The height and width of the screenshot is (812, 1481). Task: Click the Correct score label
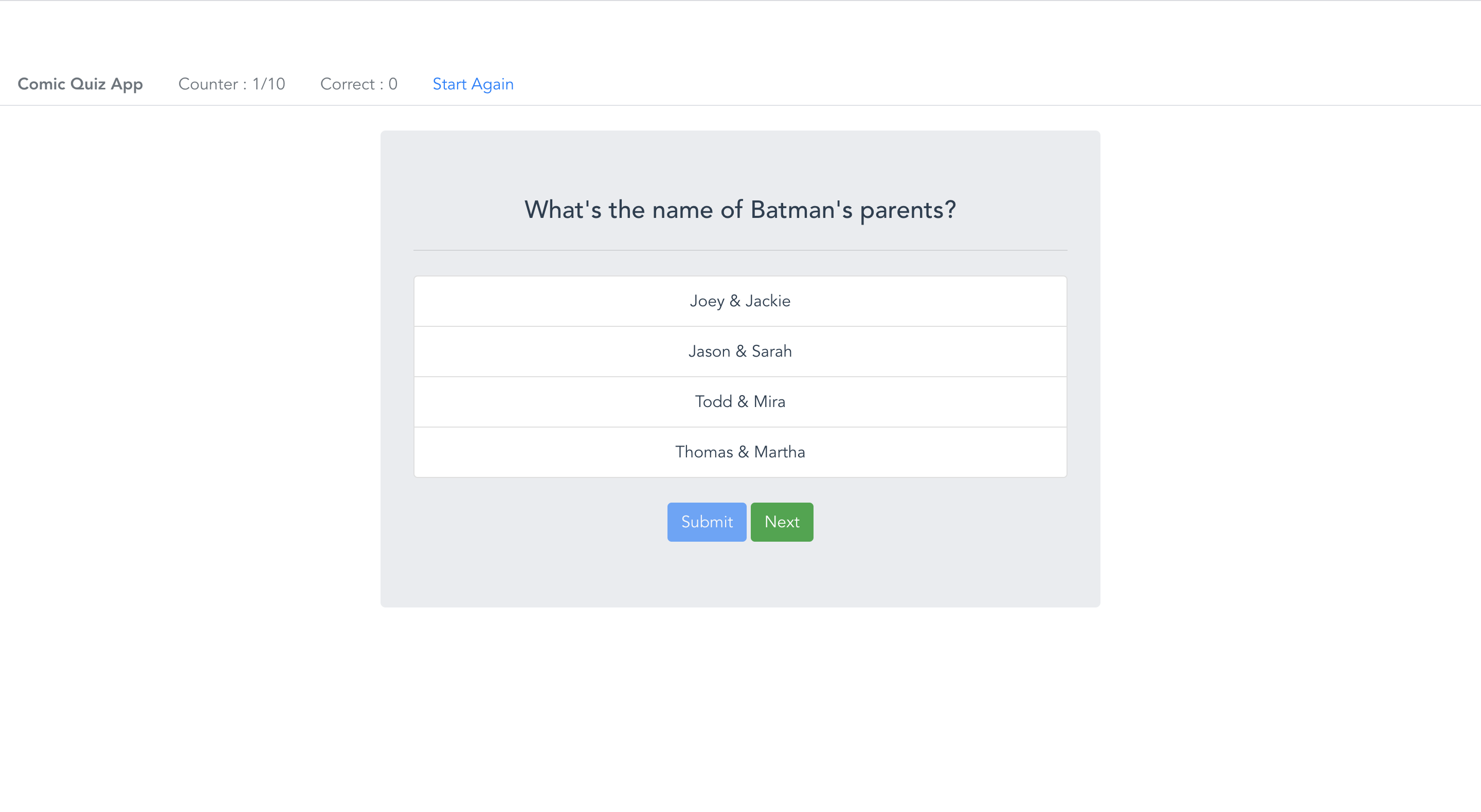pos(358,84)
